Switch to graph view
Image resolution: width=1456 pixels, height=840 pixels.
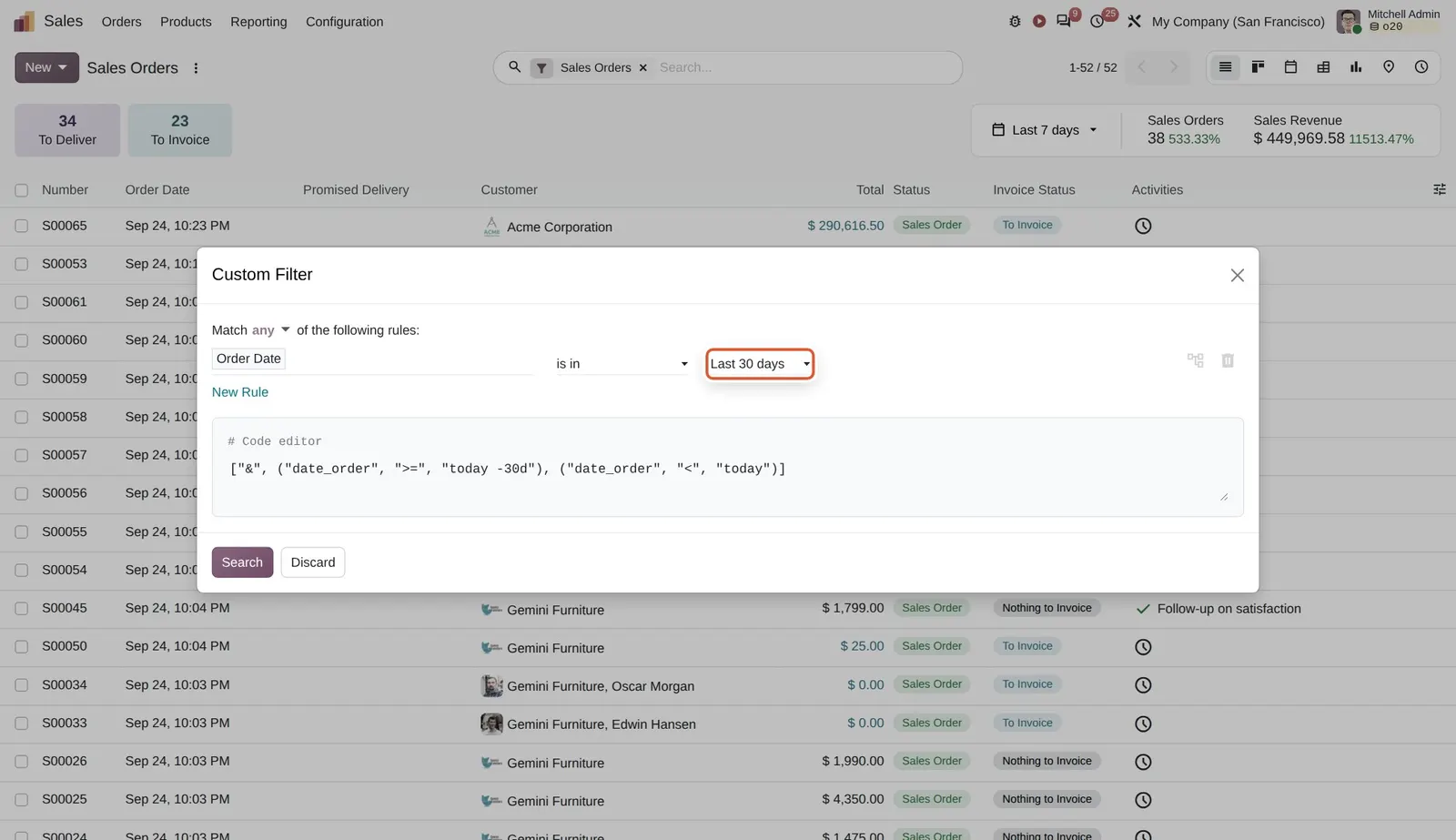(x=1356, y=67)
